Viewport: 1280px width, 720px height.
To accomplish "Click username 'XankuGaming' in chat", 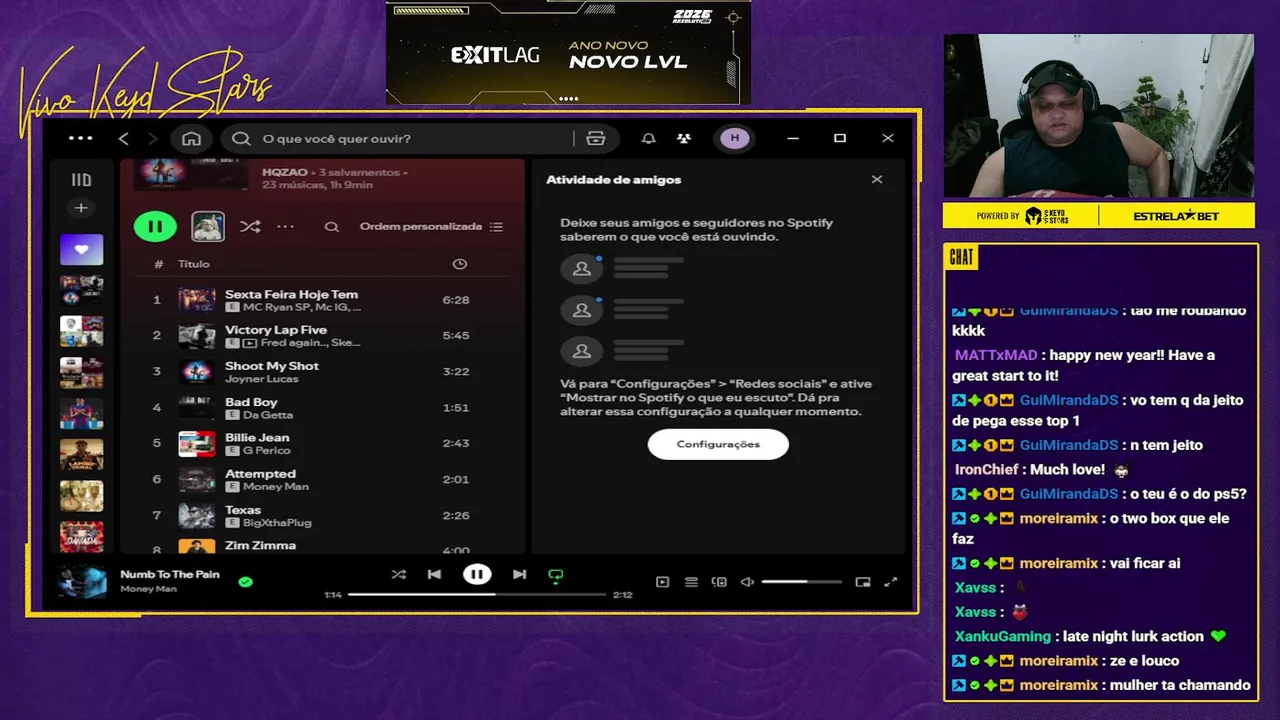I will 1003,636.
